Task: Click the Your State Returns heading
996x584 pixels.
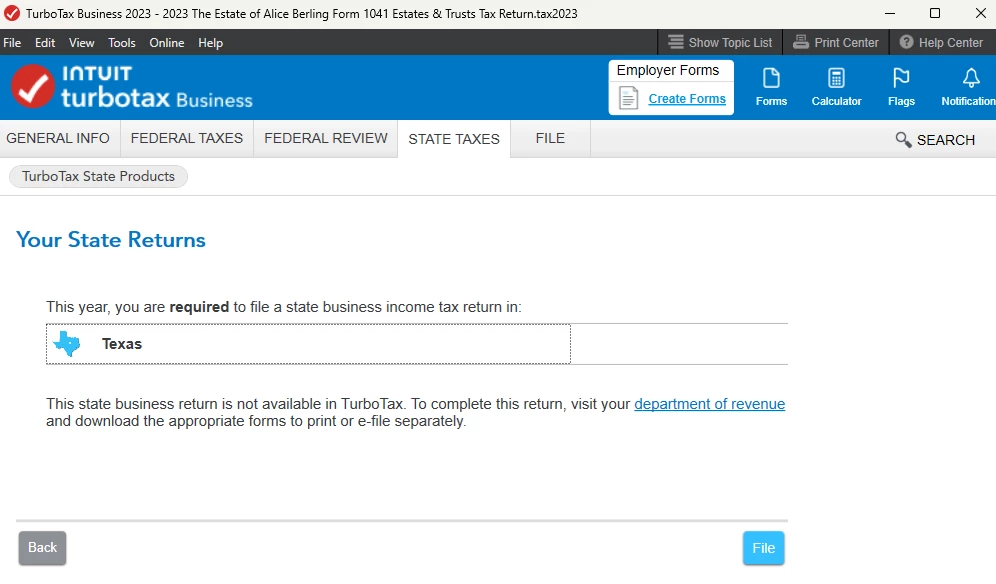Action: (x=111, y=240)
